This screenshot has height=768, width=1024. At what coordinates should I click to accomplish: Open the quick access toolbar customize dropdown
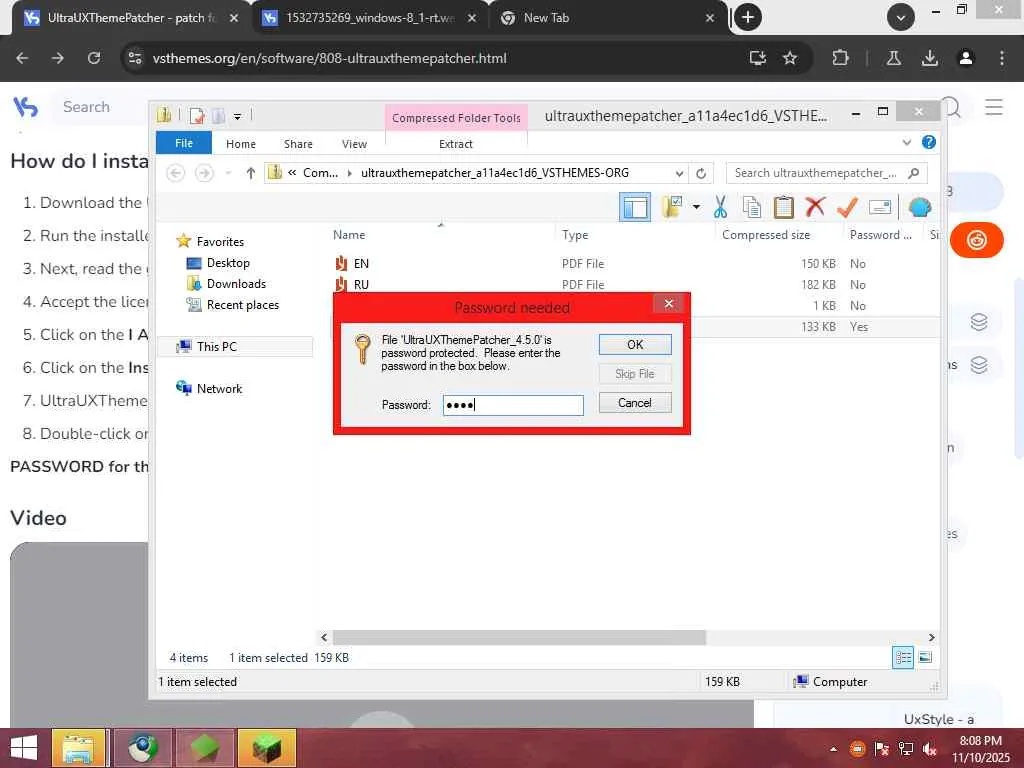tap(238, 116)
